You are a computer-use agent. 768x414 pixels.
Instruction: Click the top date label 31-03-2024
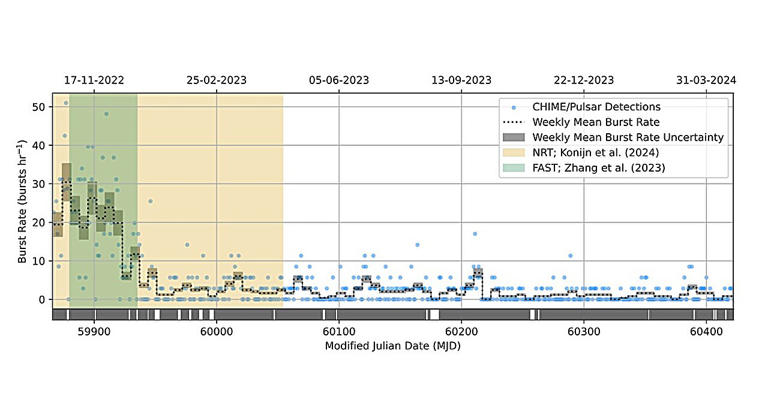pos(706,80)
